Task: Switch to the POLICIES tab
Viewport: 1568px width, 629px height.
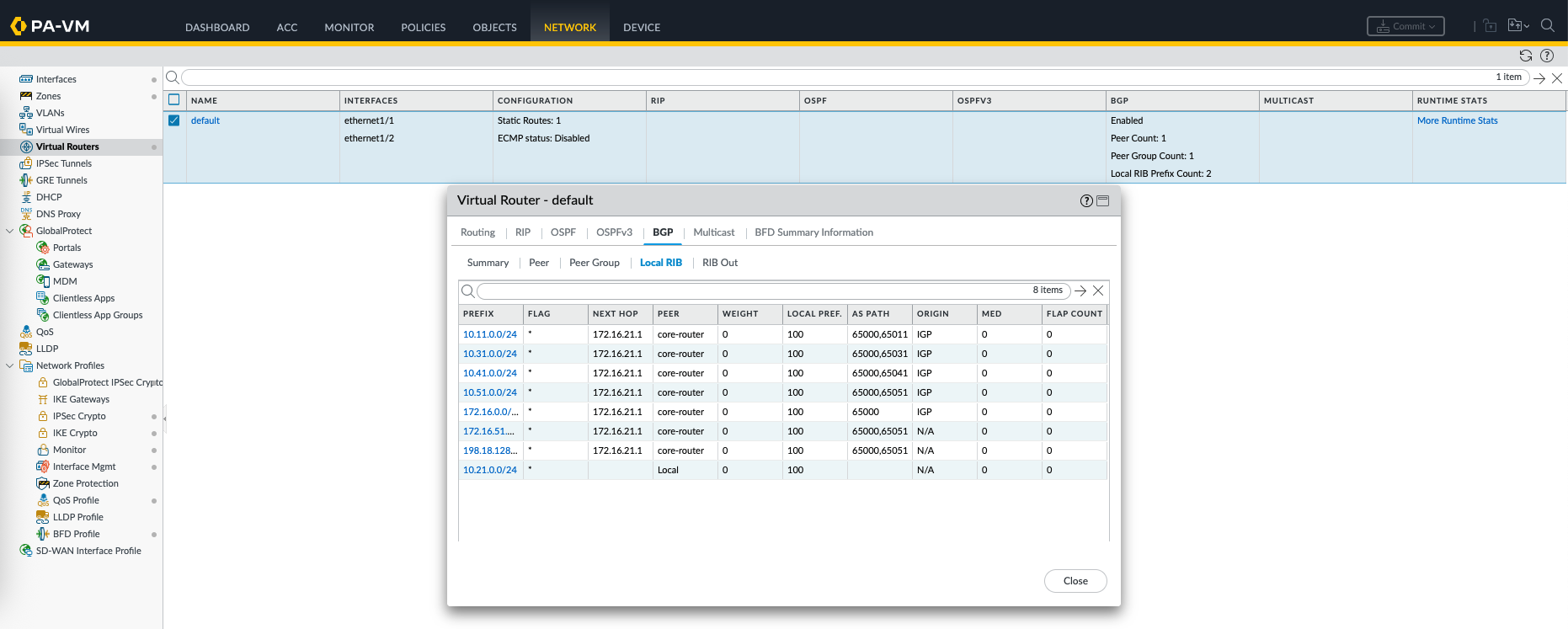Action: click(423, 27)
